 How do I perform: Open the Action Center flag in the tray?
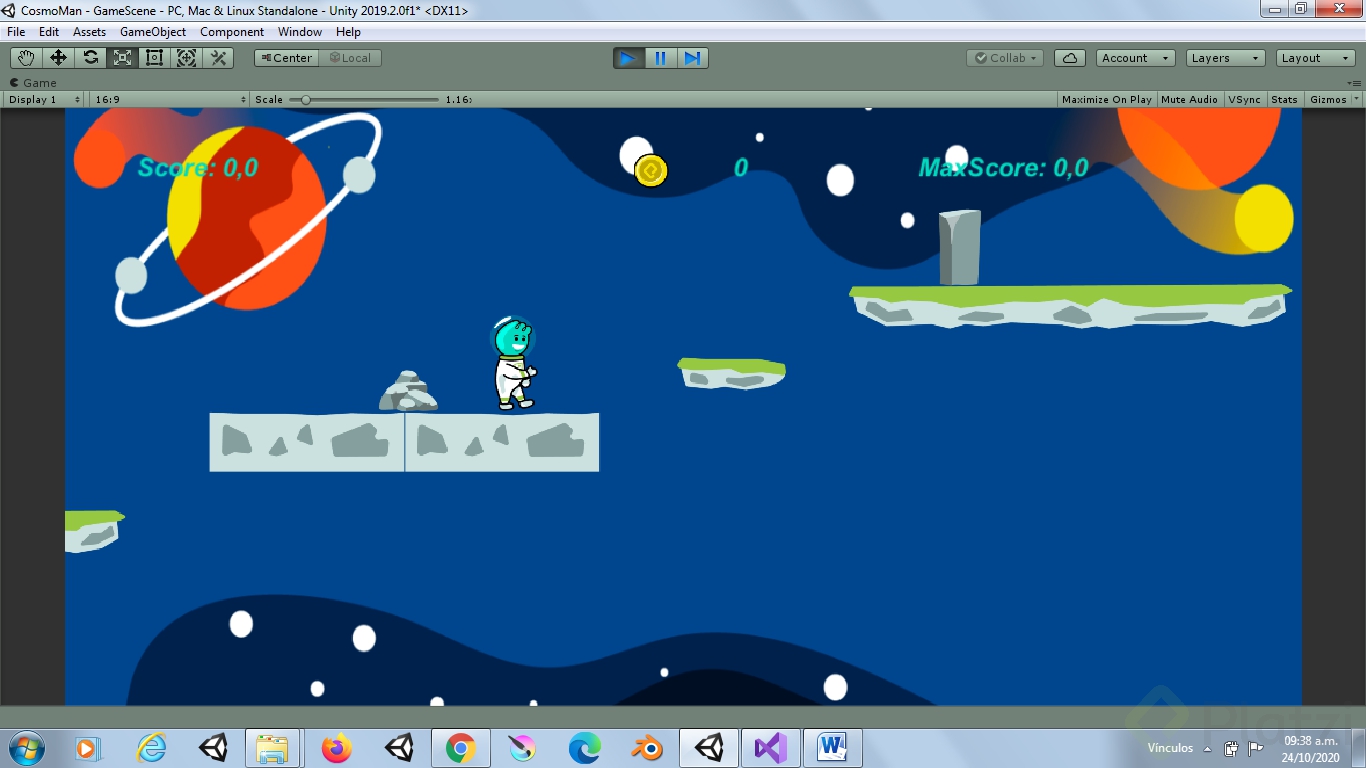tap(1256, 748)
